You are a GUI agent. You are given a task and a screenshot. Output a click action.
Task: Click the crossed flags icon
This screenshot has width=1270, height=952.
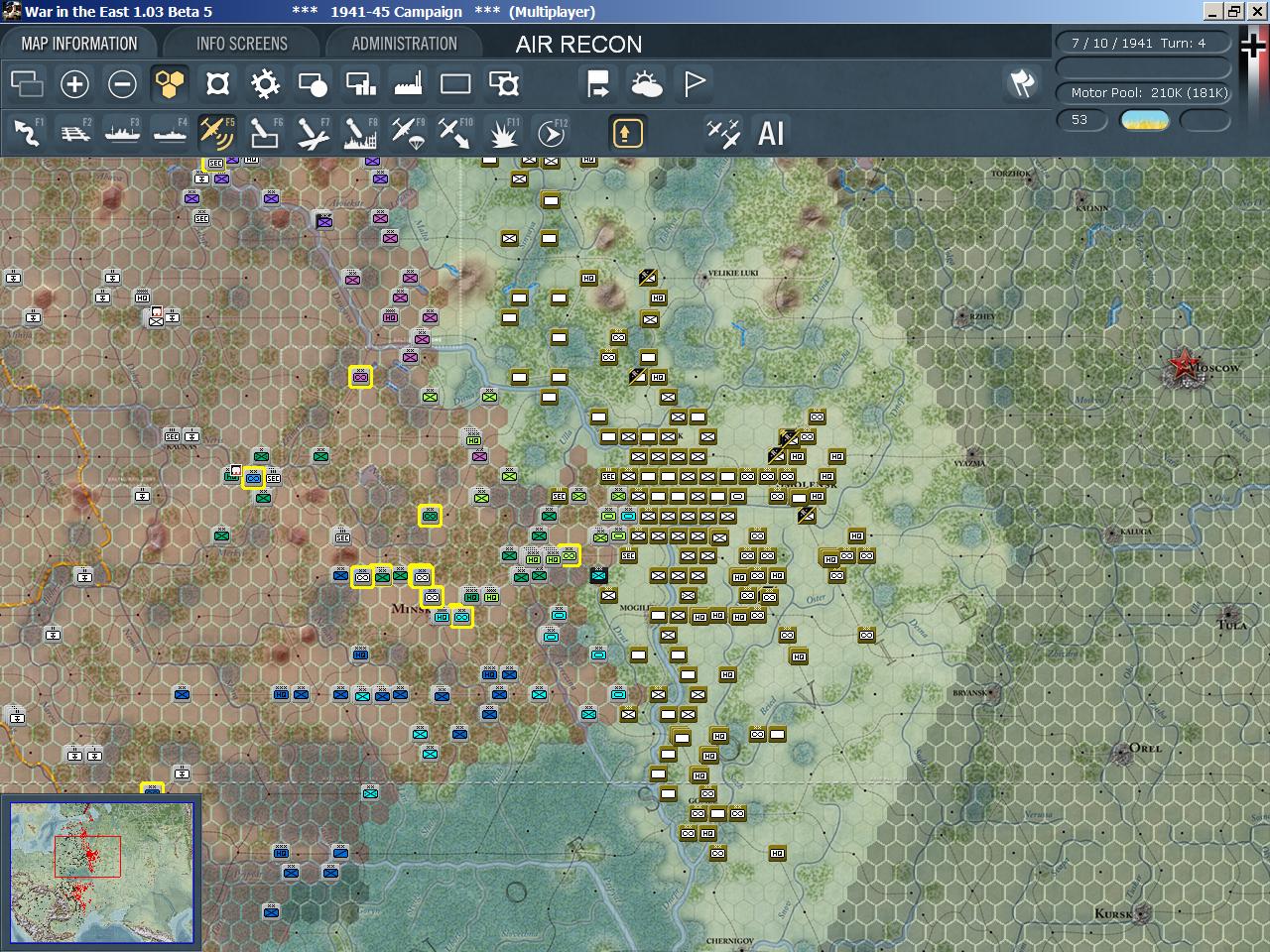pos(1022,84)
